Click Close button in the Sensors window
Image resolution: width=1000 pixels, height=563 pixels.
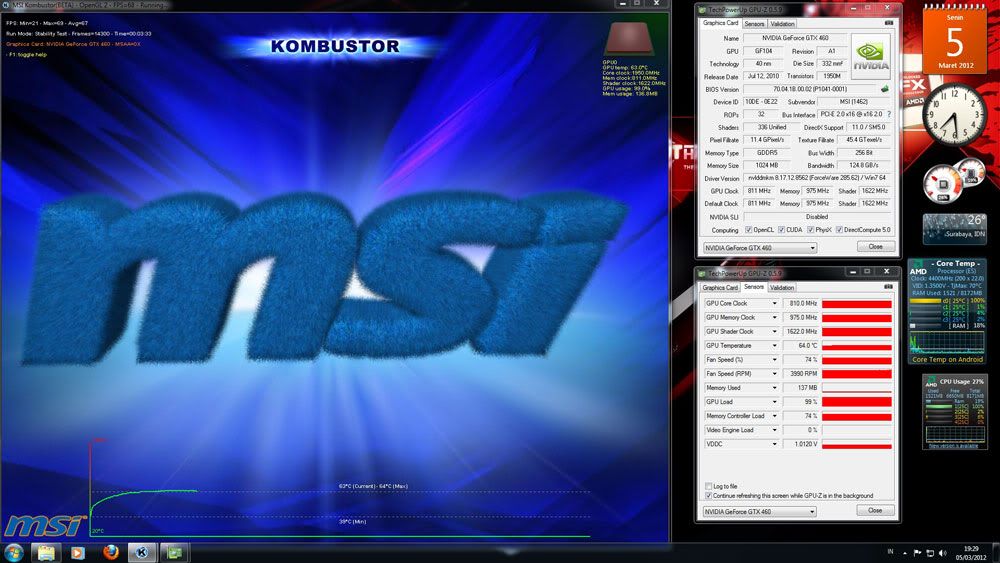coord(875,511)
